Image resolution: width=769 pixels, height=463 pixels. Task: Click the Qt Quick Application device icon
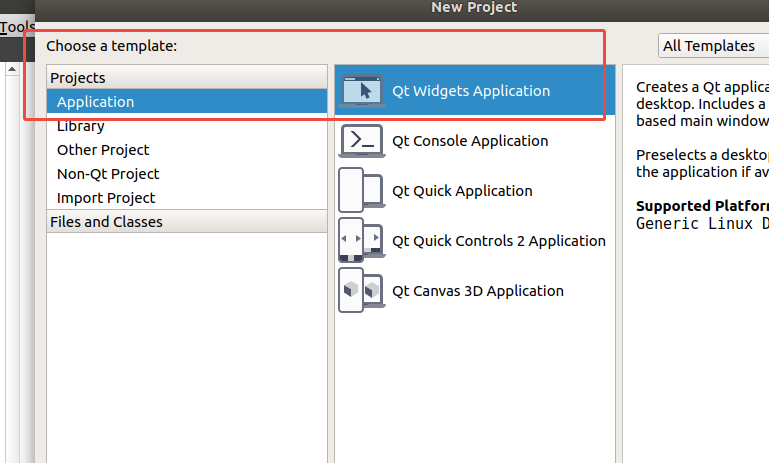[362, 190]
